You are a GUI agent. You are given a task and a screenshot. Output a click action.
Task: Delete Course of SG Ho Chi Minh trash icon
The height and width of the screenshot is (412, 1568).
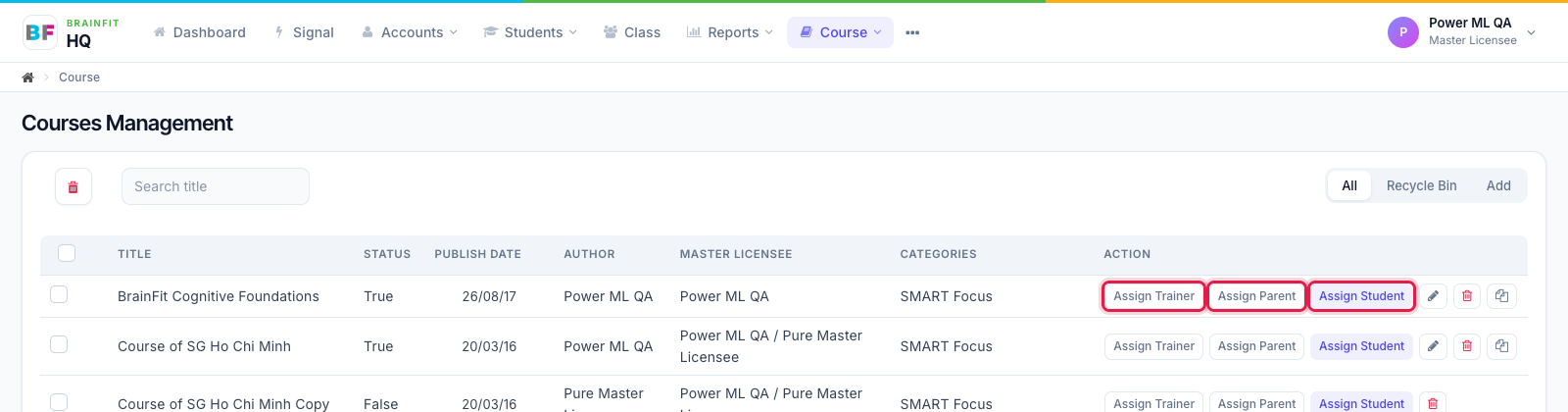click(x=1467, y=346)
